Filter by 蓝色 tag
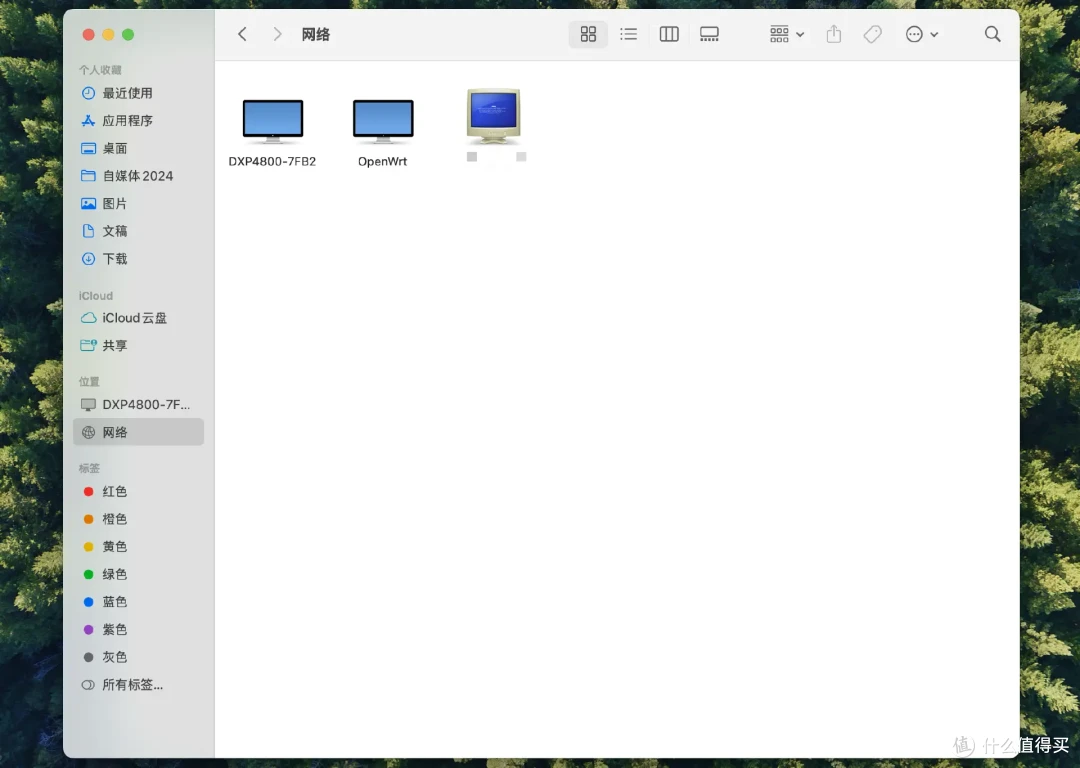The image size is (1080, 768). tap(138, 601)
